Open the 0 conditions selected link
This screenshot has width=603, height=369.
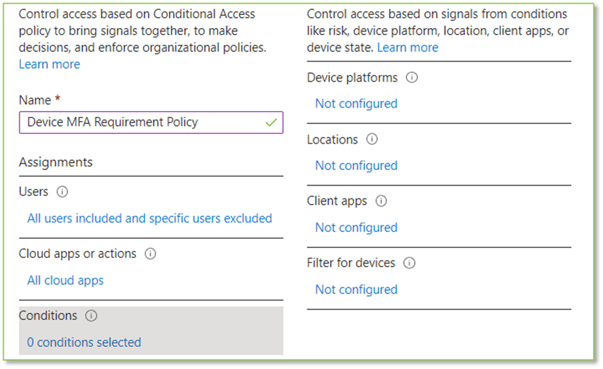point(84,342)
